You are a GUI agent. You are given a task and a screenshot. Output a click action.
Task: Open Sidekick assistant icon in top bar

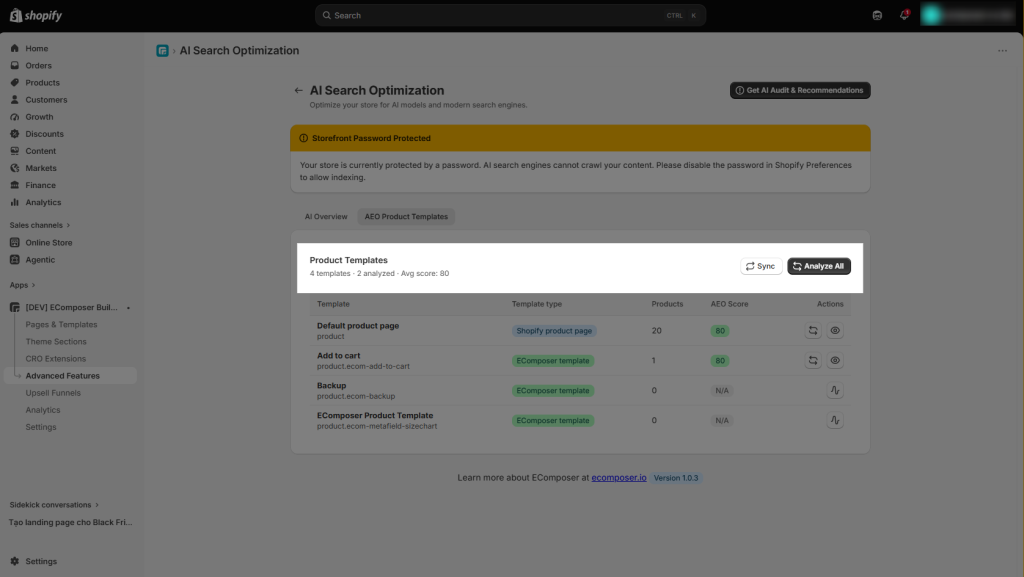click(877, 15)
